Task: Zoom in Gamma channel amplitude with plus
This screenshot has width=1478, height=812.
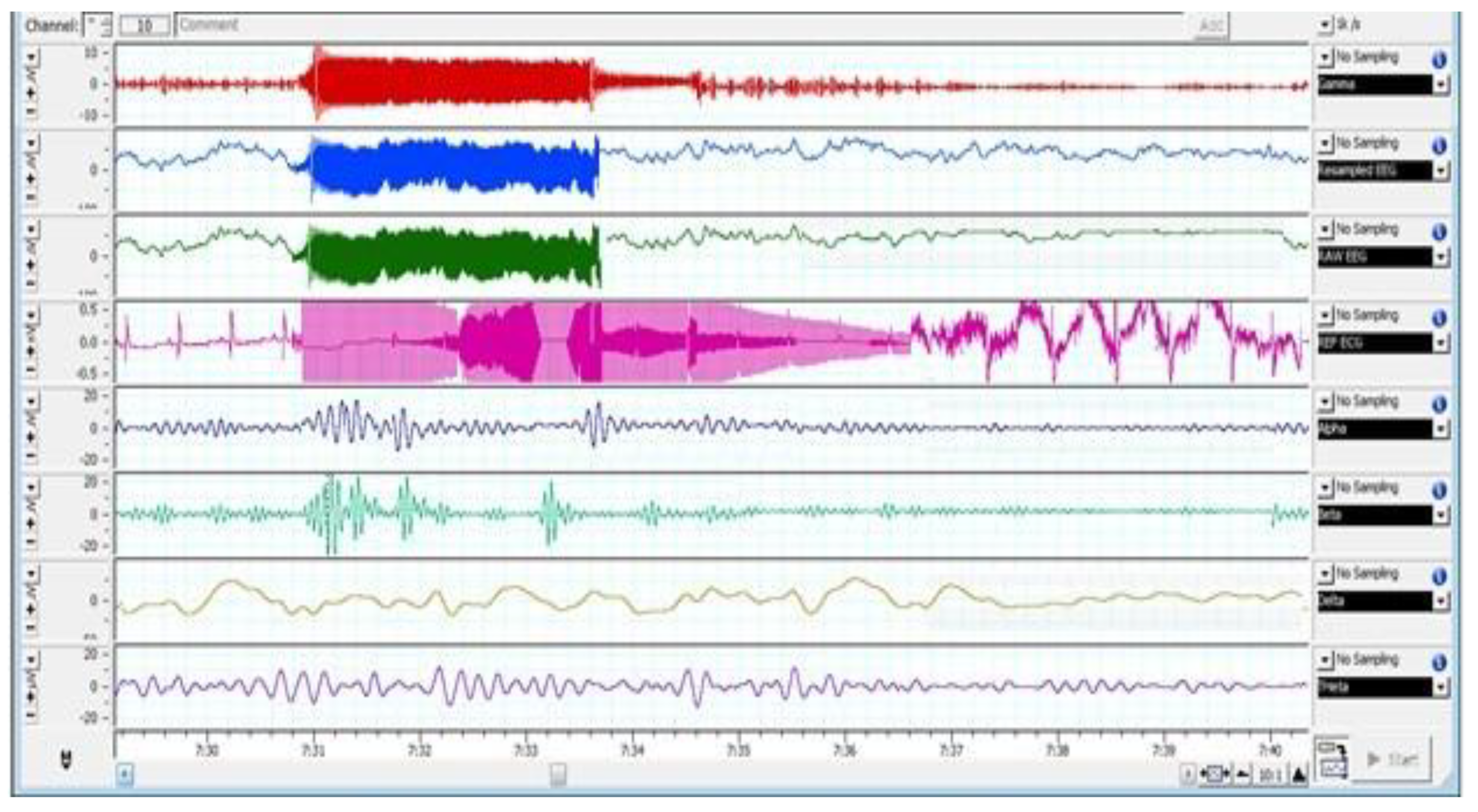Action: 31,93
